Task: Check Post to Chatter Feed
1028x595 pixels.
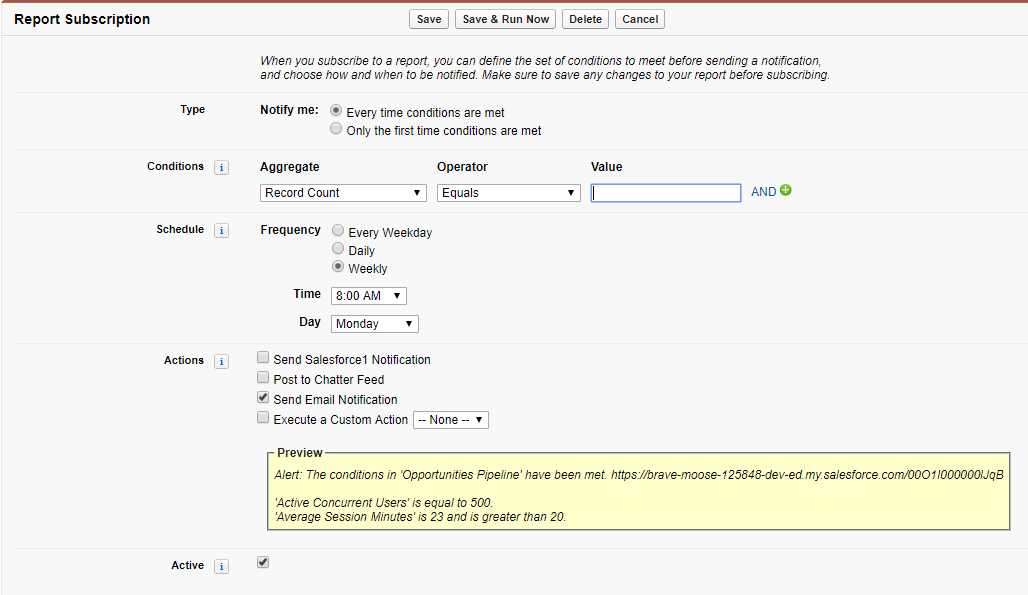Action: click(263, 378)
